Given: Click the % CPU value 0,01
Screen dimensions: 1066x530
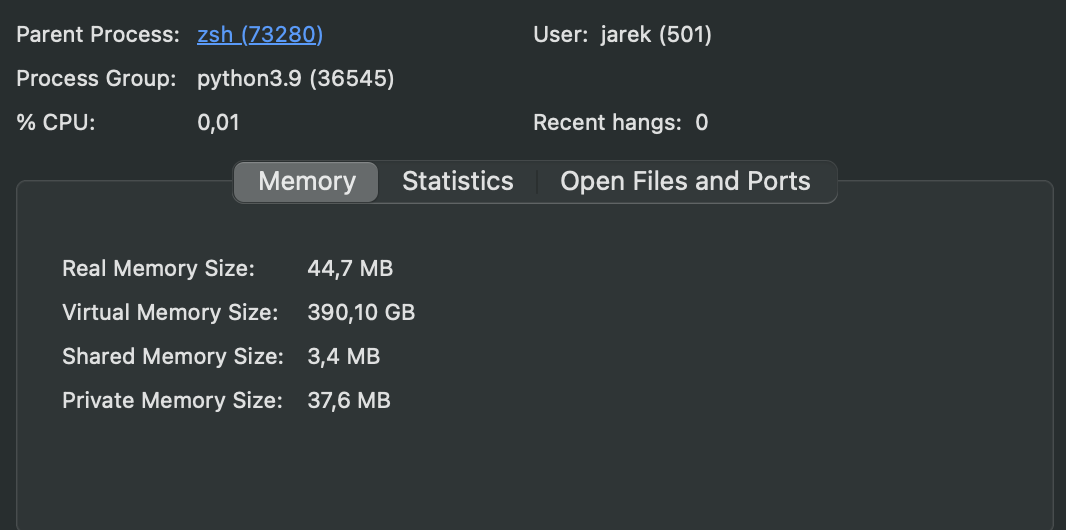Looking at the screenshot, I should click(x=218, y=123).
